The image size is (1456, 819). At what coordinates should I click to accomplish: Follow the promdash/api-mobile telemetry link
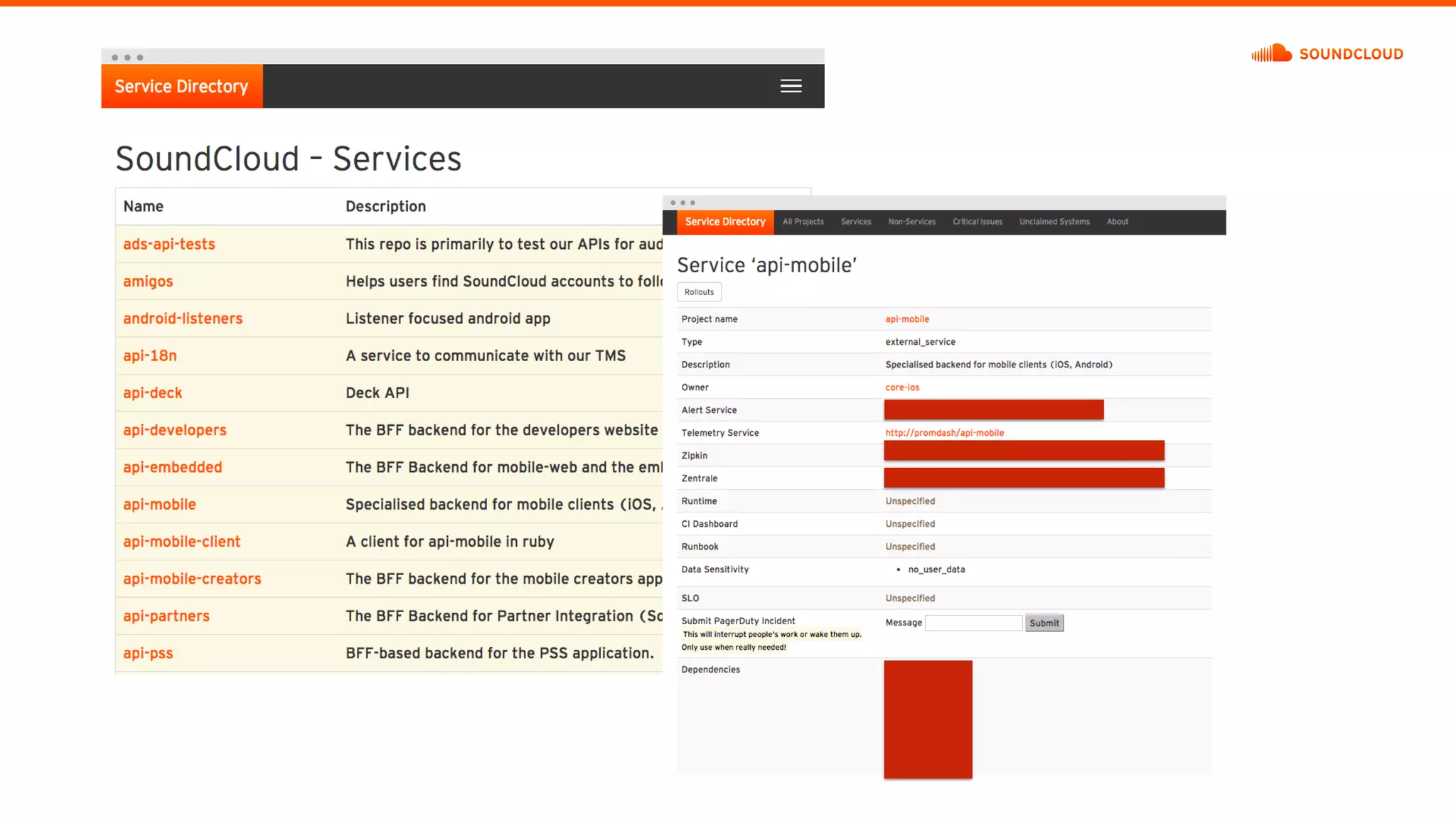(944, 433)
